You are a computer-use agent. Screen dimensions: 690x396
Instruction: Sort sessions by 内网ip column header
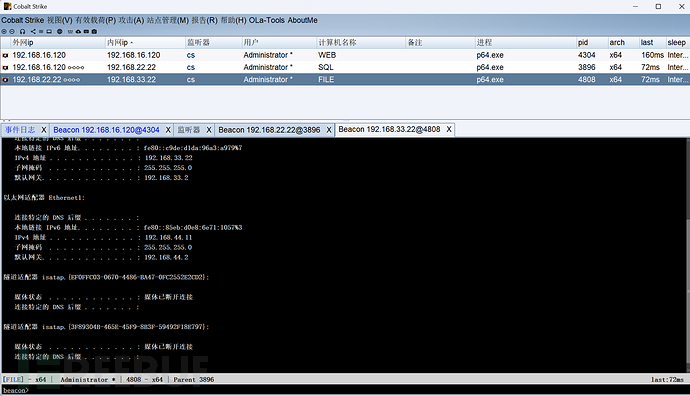click(x=145, y=43)
